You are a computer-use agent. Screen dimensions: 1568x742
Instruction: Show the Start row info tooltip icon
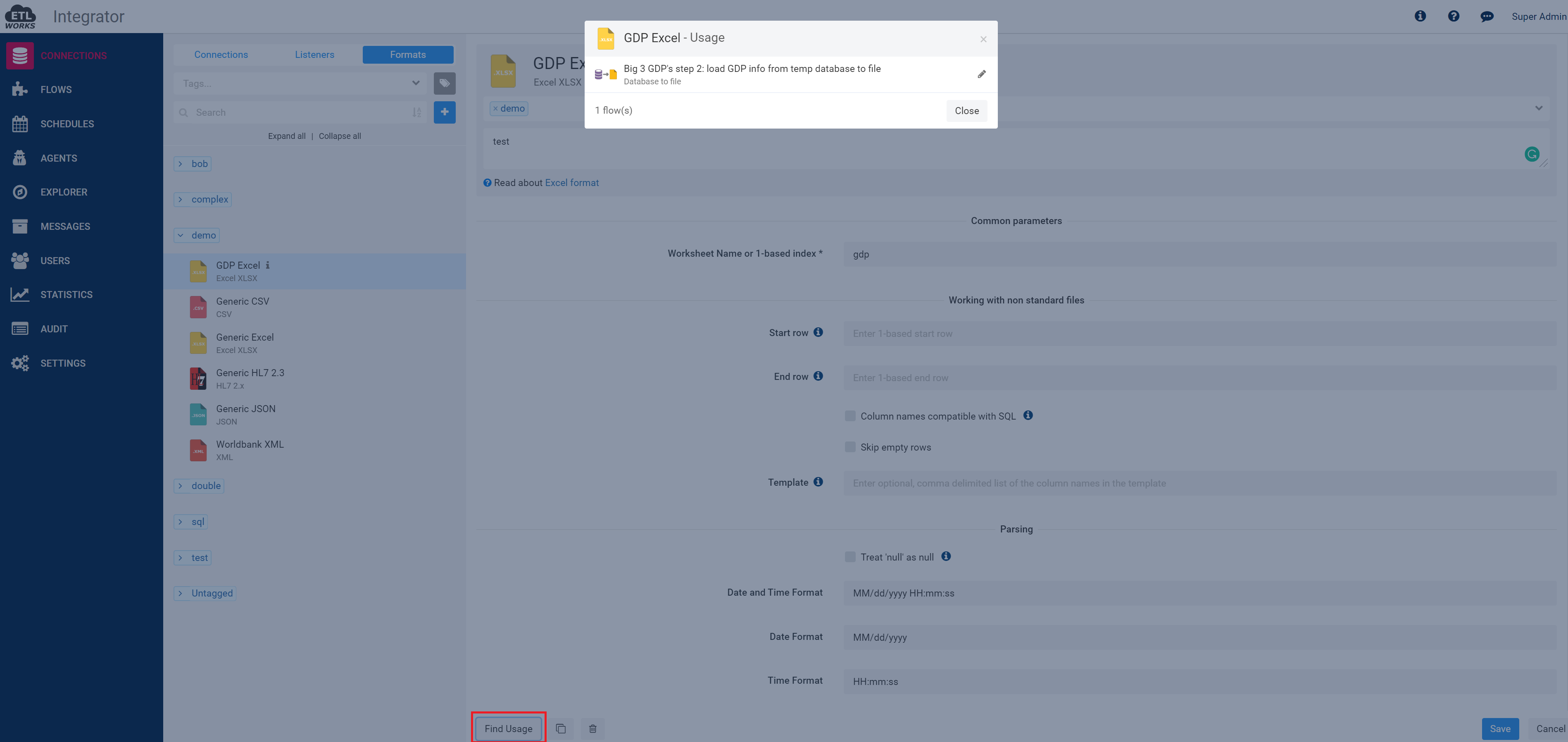click(818, 332)
